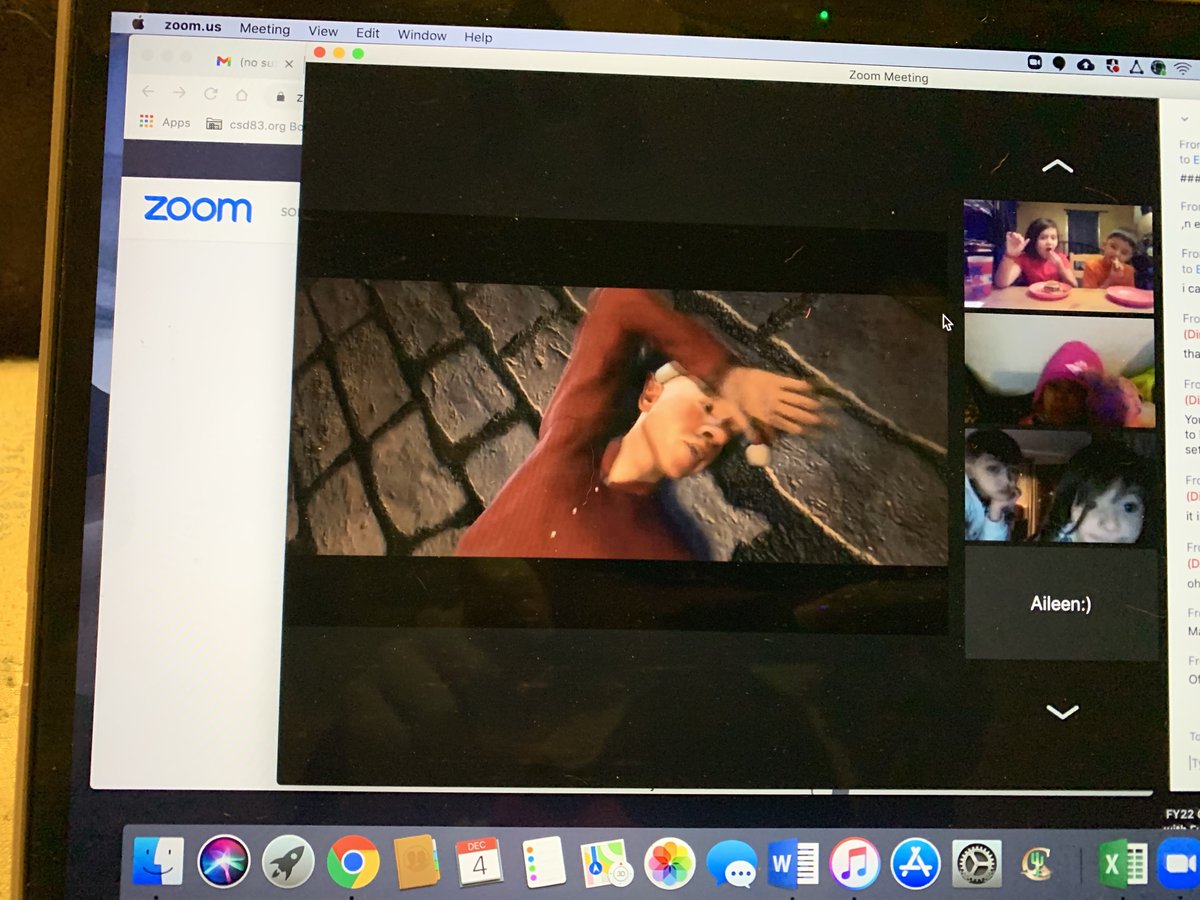The height and width of the screenshot is (900, 1200).
Task: Click Chrome back arrow button
Action: (148, 92)
